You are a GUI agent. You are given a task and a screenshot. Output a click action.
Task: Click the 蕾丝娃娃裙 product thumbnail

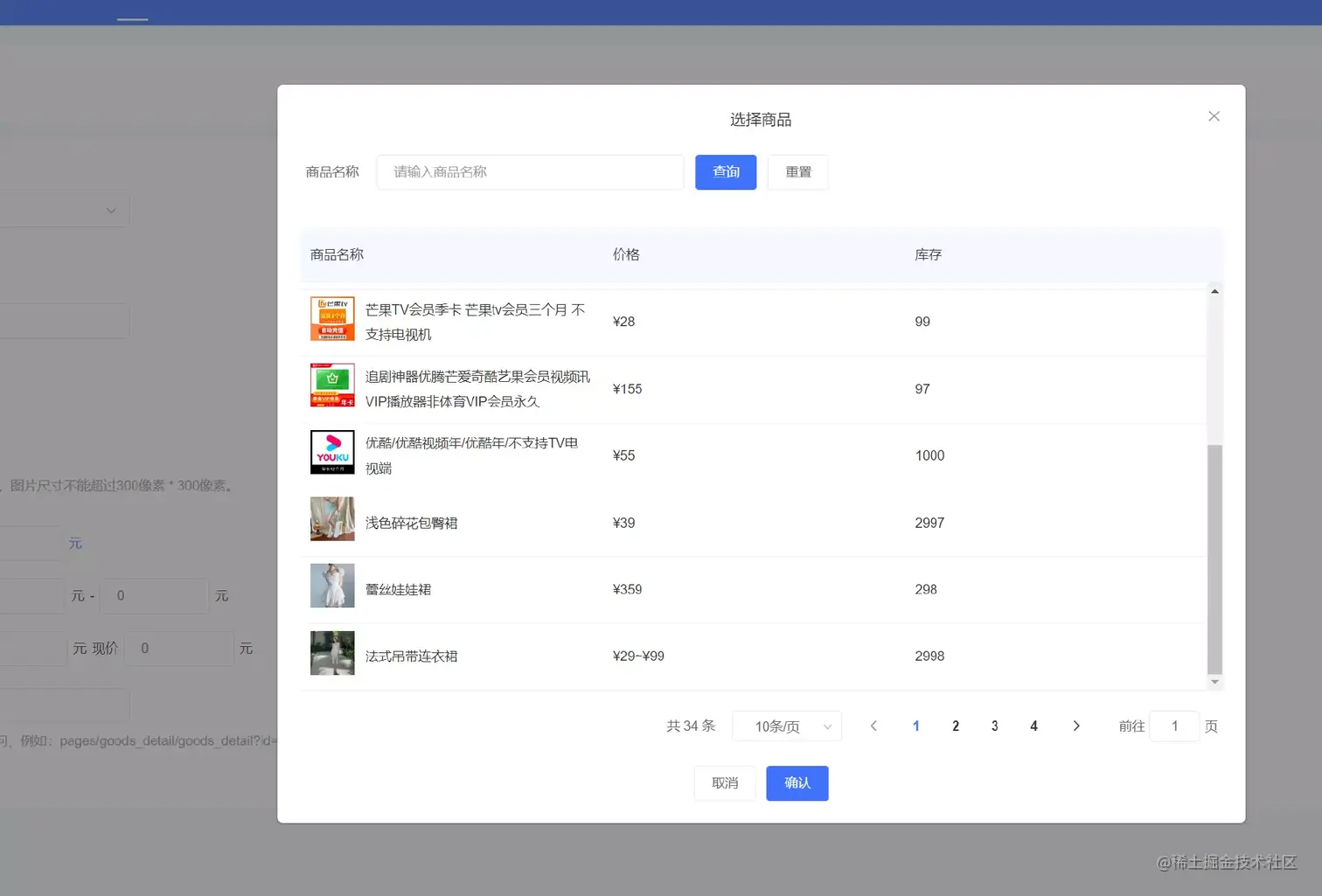coord(332,586)
